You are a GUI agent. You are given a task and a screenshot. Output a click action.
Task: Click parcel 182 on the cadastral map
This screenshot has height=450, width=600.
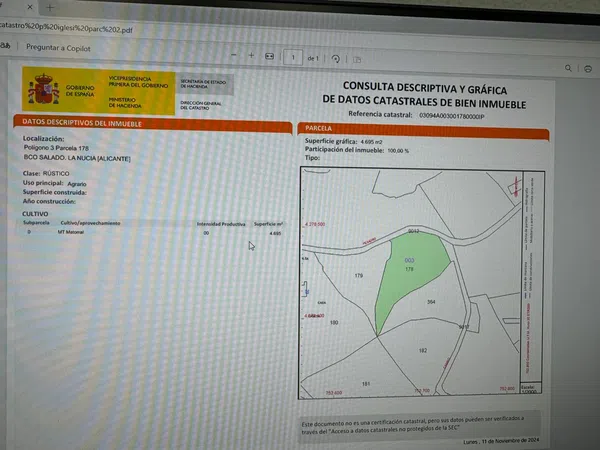[423, 350]
